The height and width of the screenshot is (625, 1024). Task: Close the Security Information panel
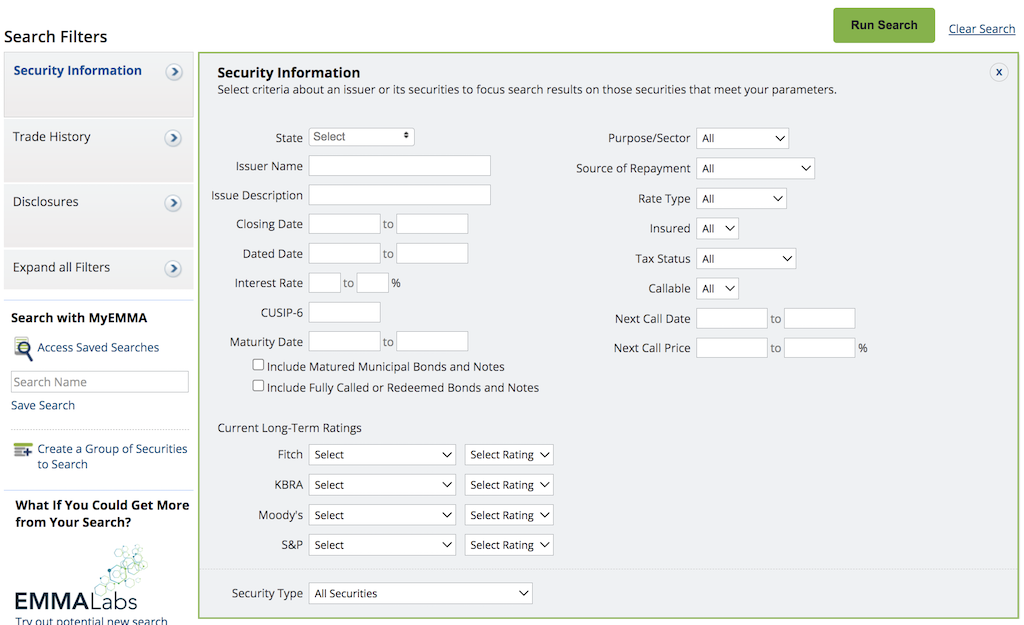[x=998, y=71]
